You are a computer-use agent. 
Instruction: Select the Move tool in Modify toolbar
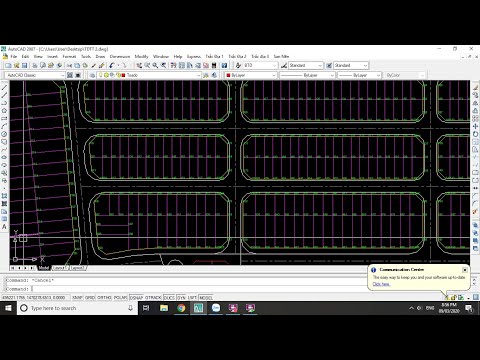pyautogui.click(x=476, y=126)
